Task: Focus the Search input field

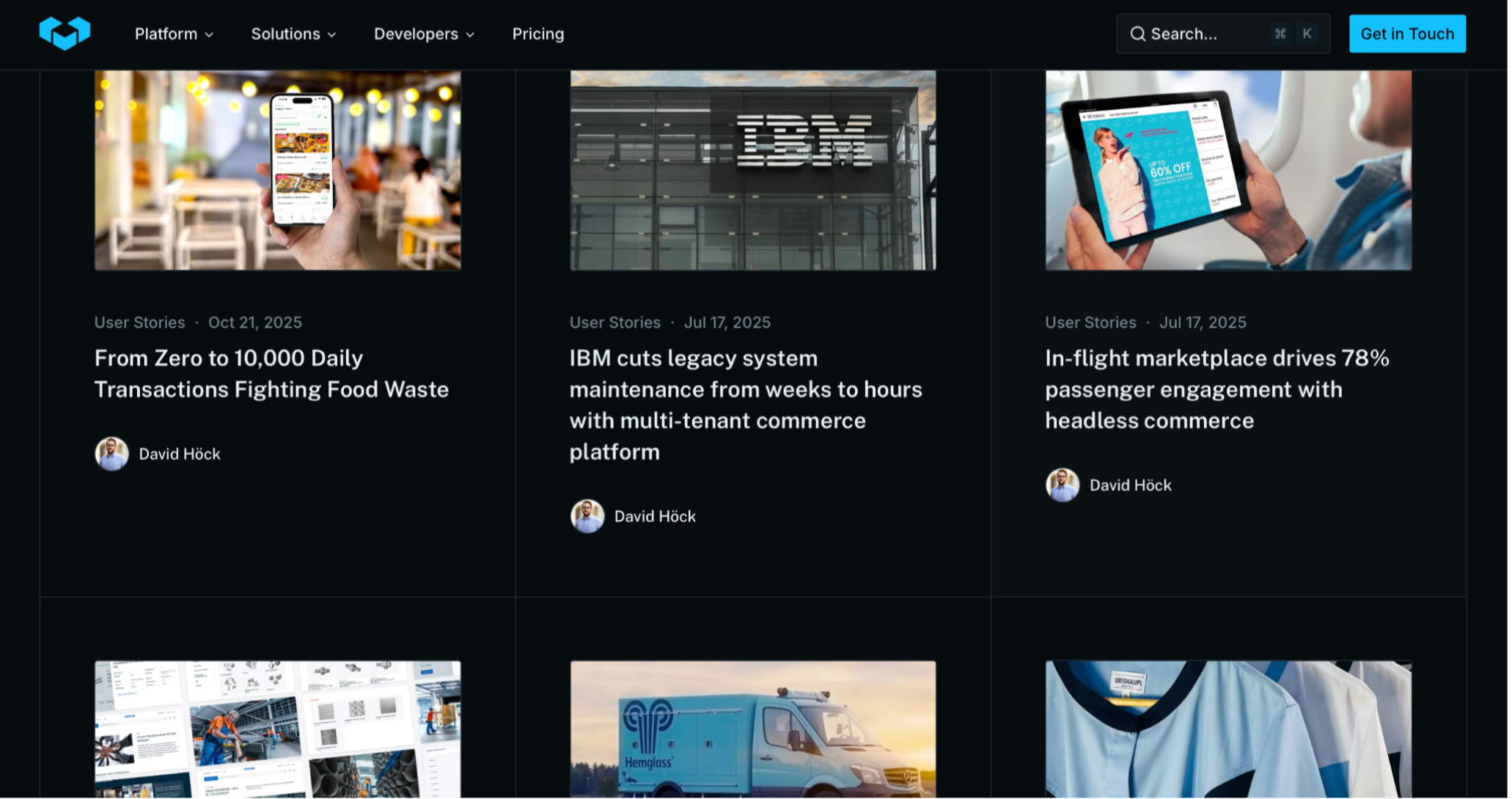Action: pos(1203,34)
